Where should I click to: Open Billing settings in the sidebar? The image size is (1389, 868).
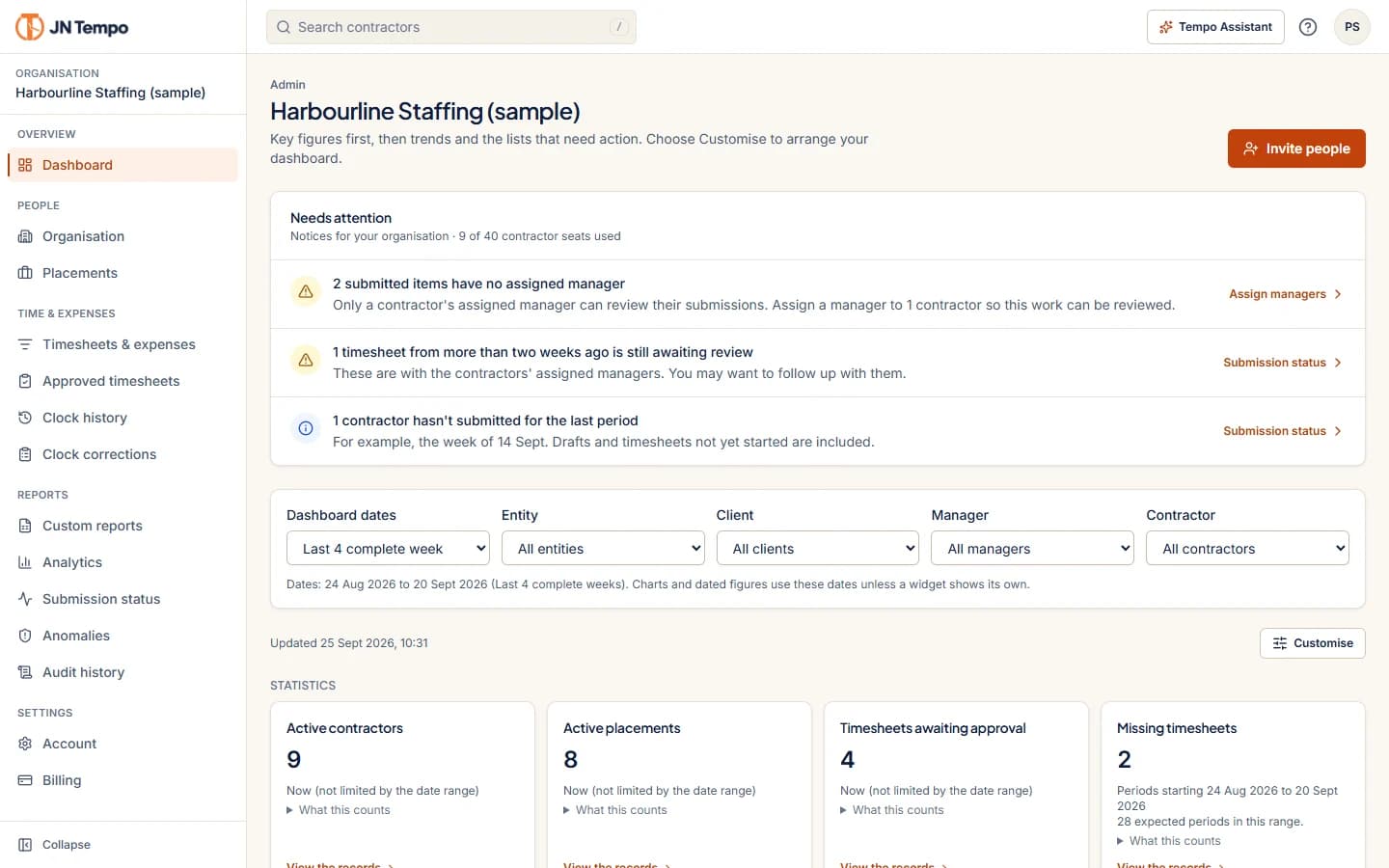(123, 780)
